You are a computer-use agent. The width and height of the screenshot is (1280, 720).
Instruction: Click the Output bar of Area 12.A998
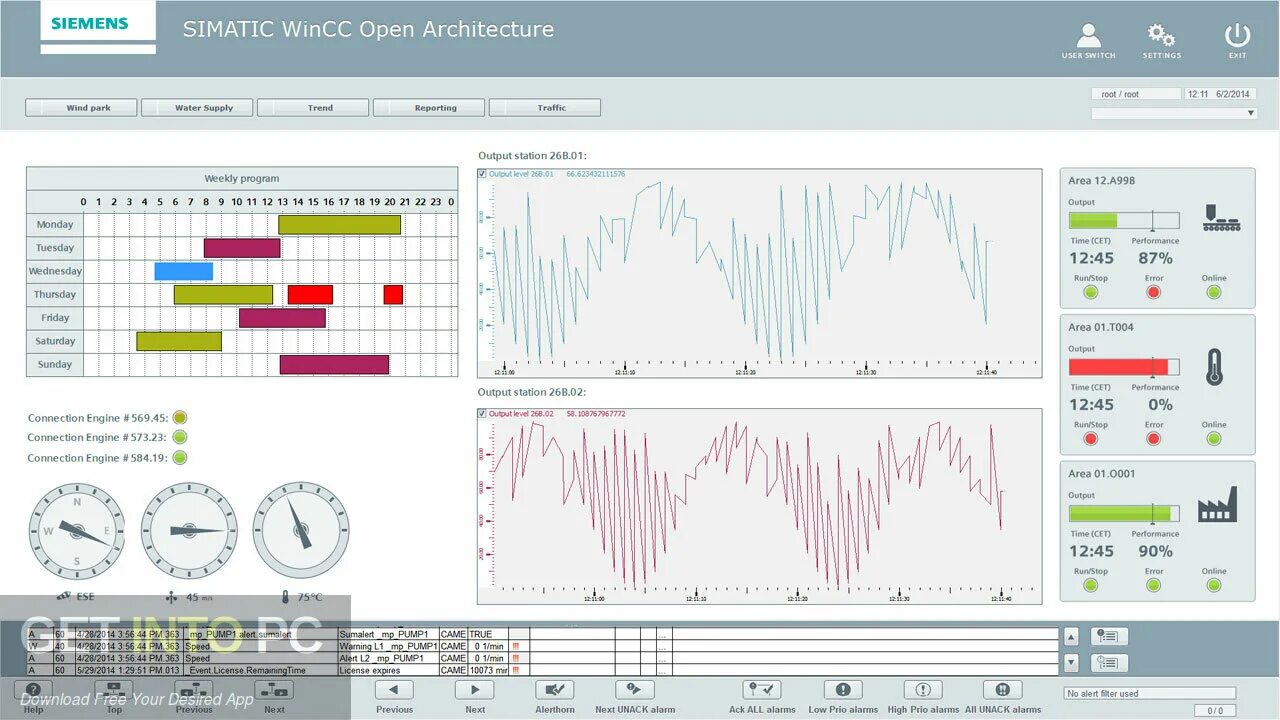[1124, 220]
